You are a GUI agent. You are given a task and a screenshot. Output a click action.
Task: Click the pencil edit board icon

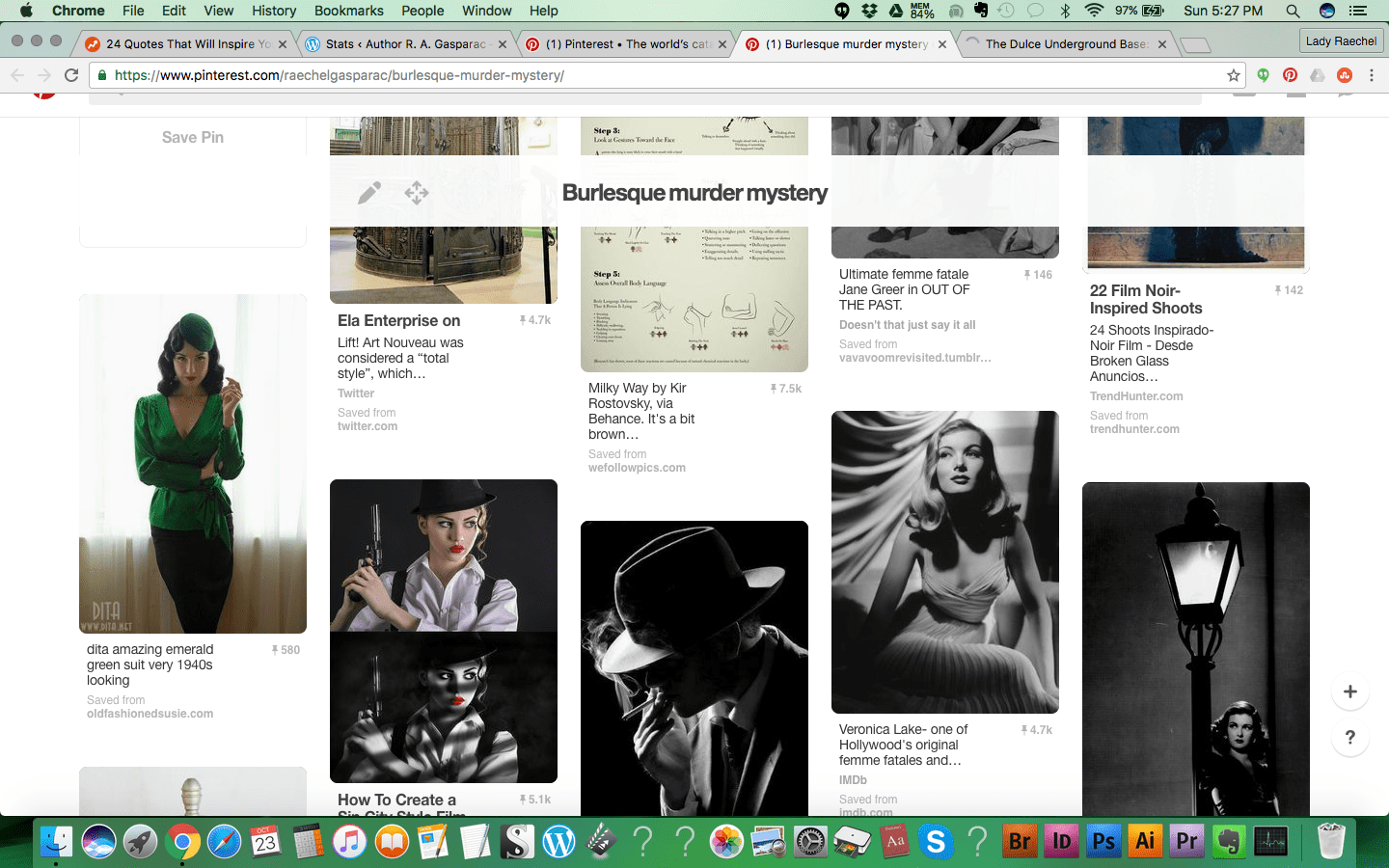click(x=368, y=193)
